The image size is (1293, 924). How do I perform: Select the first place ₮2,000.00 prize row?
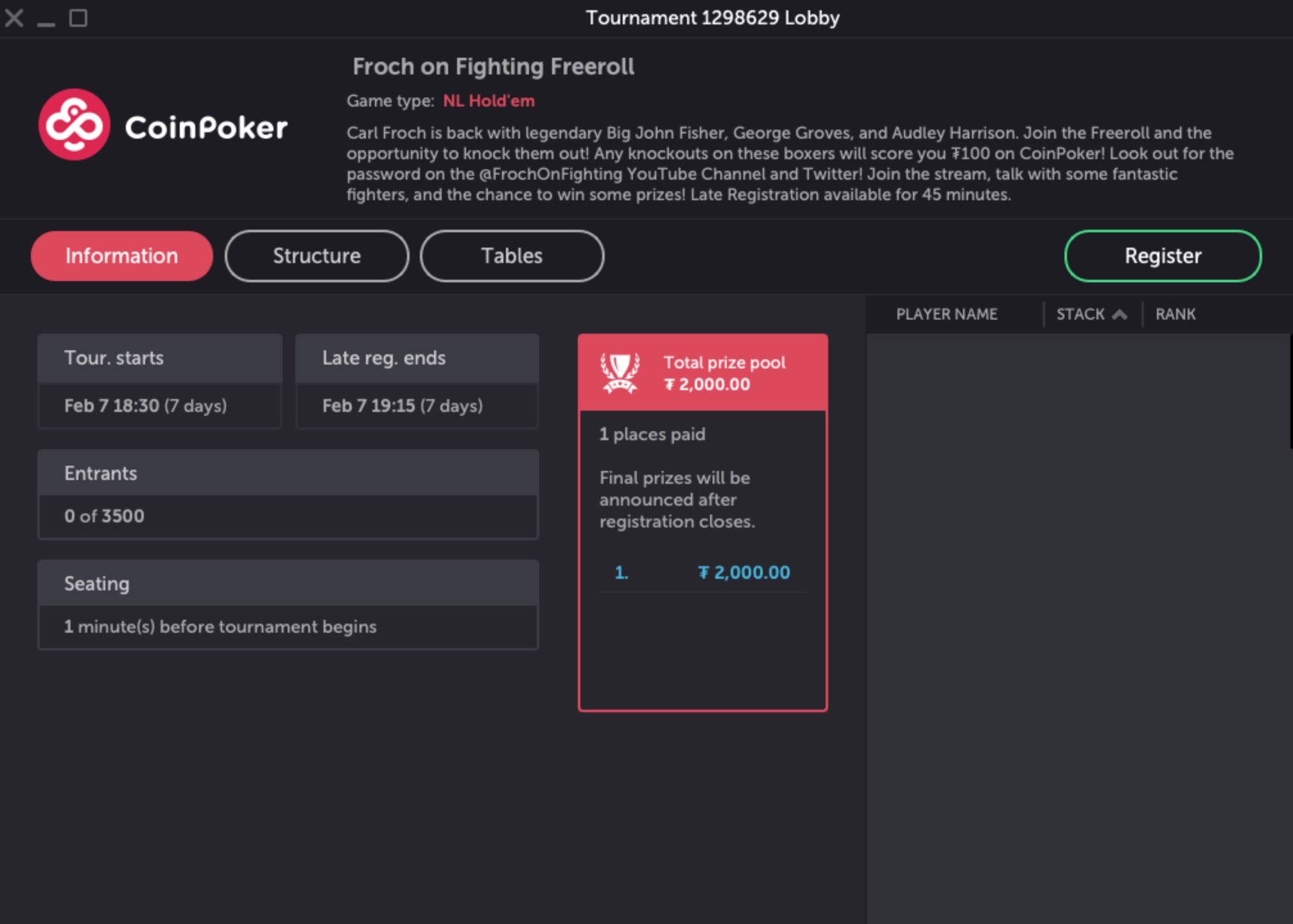(703, 572)
